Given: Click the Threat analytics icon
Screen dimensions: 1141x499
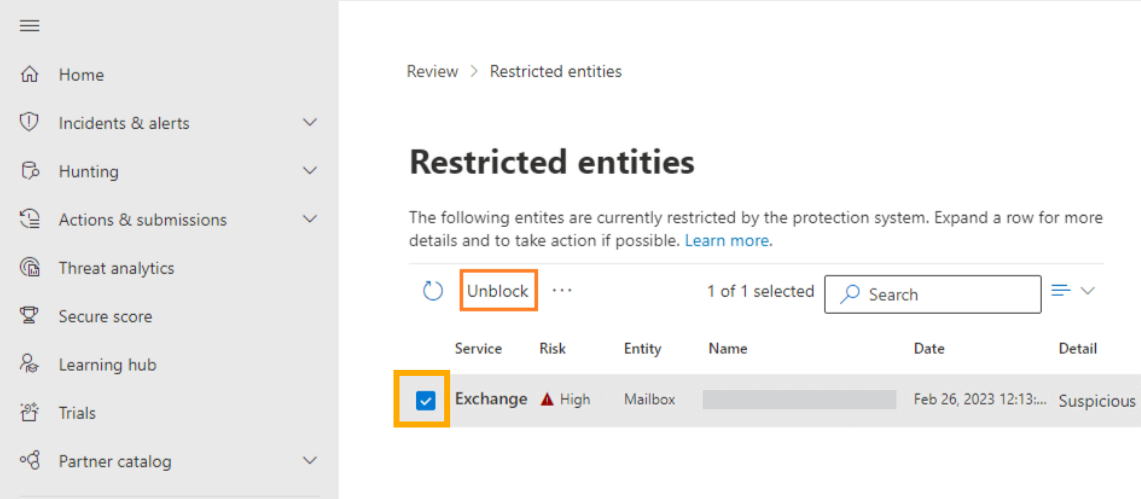Looking at the screenshot, I should 29,268.
